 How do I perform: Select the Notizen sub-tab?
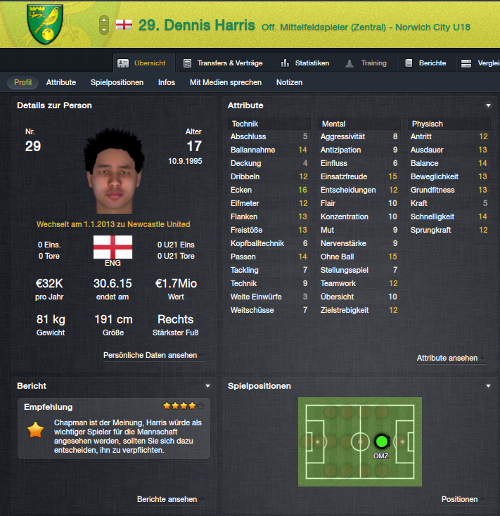[x=289, y=82]
